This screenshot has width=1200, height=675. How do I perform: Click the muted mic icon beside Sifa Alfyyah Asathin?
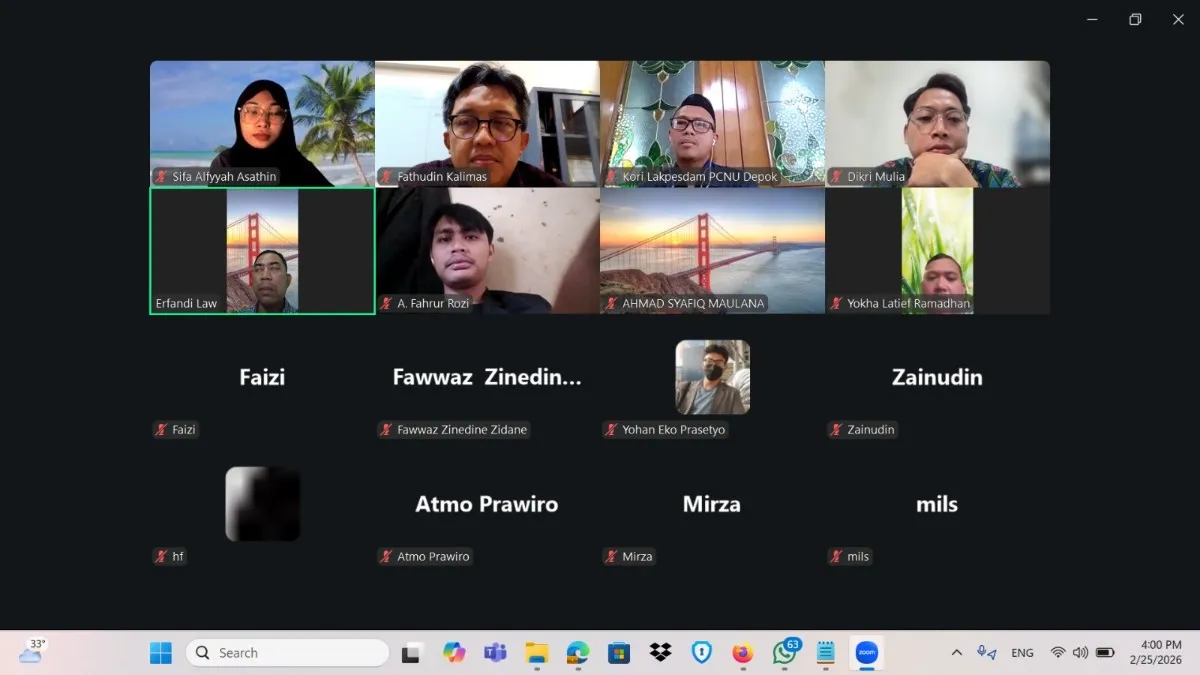coord(161,177)
